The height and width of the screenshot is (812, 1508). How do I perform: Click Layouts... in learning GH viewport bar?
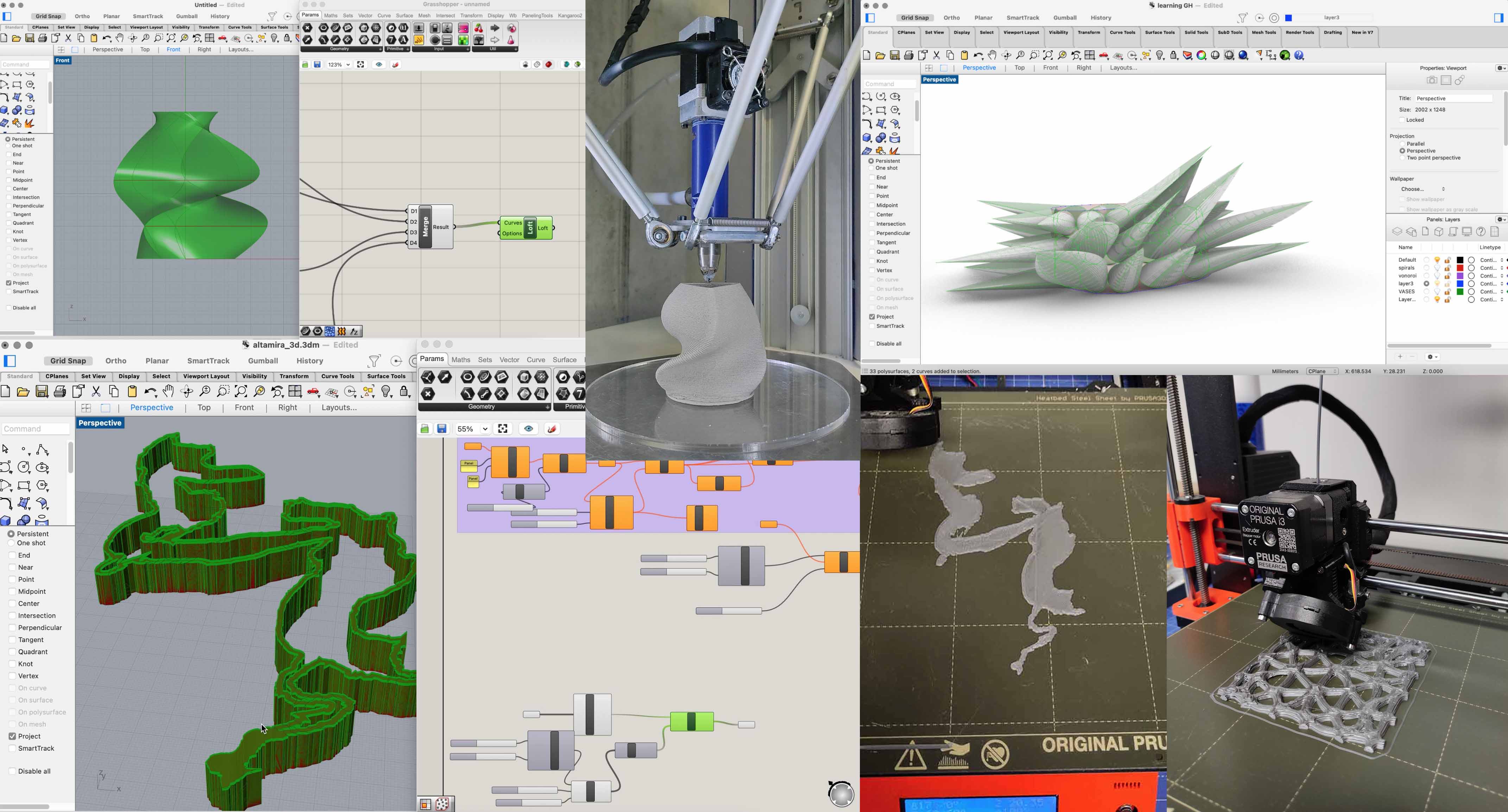(1123, 69)
